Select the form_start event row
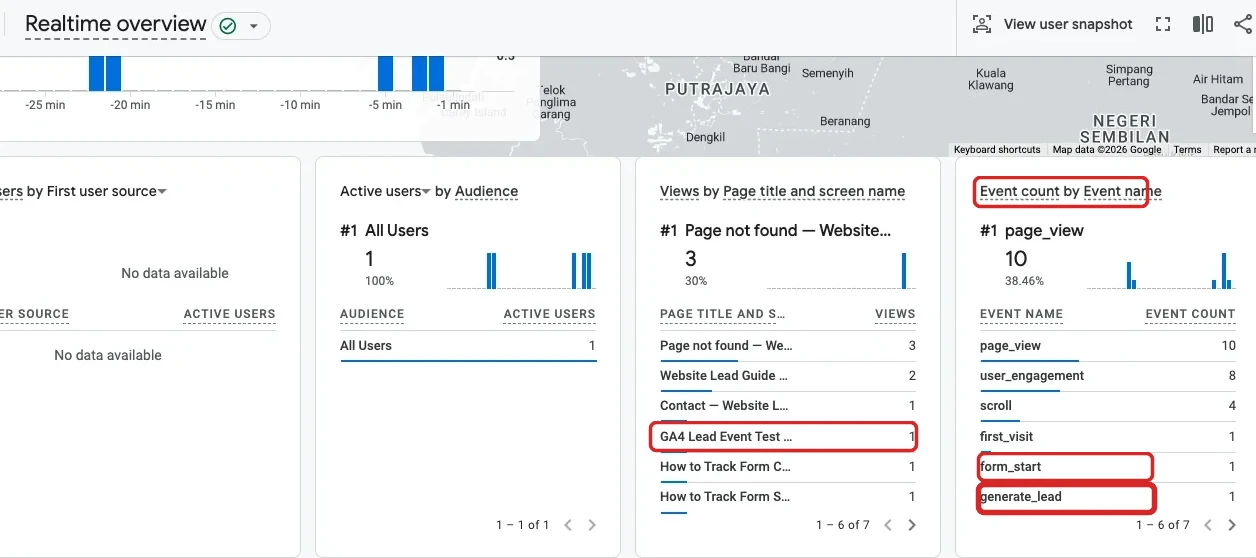The image size is (1256, 558). [x=1108, y=466]
